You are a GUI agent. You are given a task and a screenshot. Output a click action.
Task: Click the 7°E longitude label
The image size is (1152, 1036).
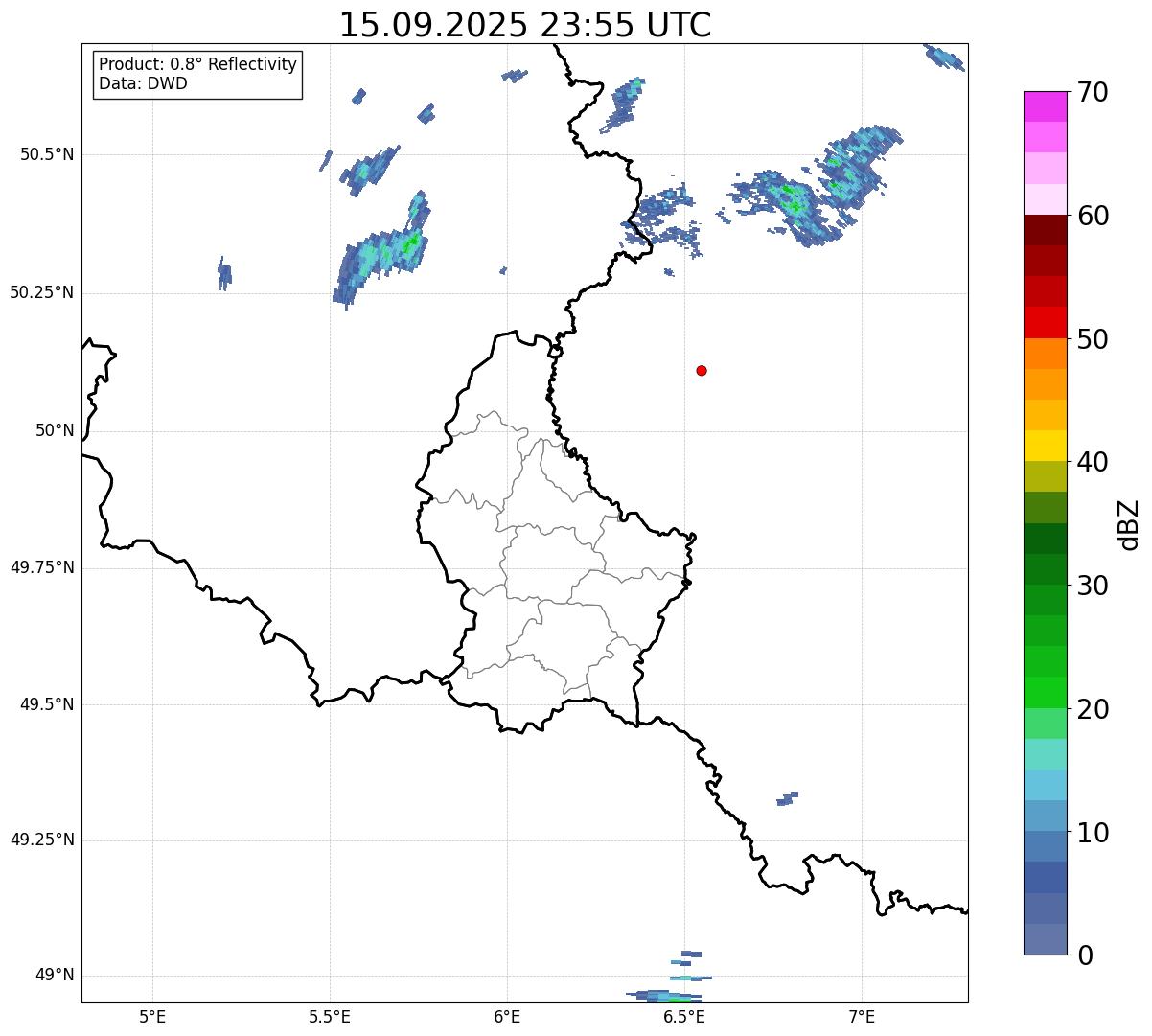[x=863, y=1016]
